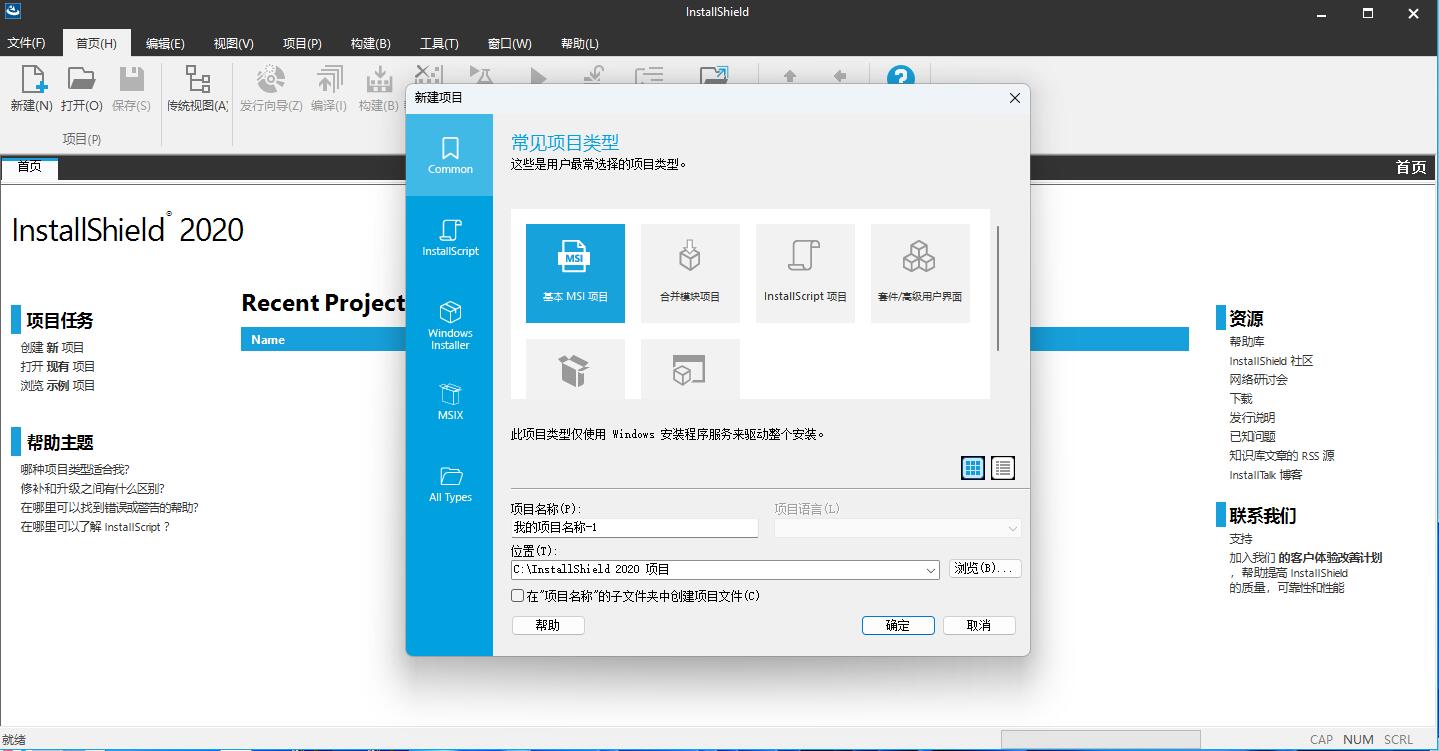
Task: Close the 新建项目 dialog with X
Action: tap(1014, 98)
